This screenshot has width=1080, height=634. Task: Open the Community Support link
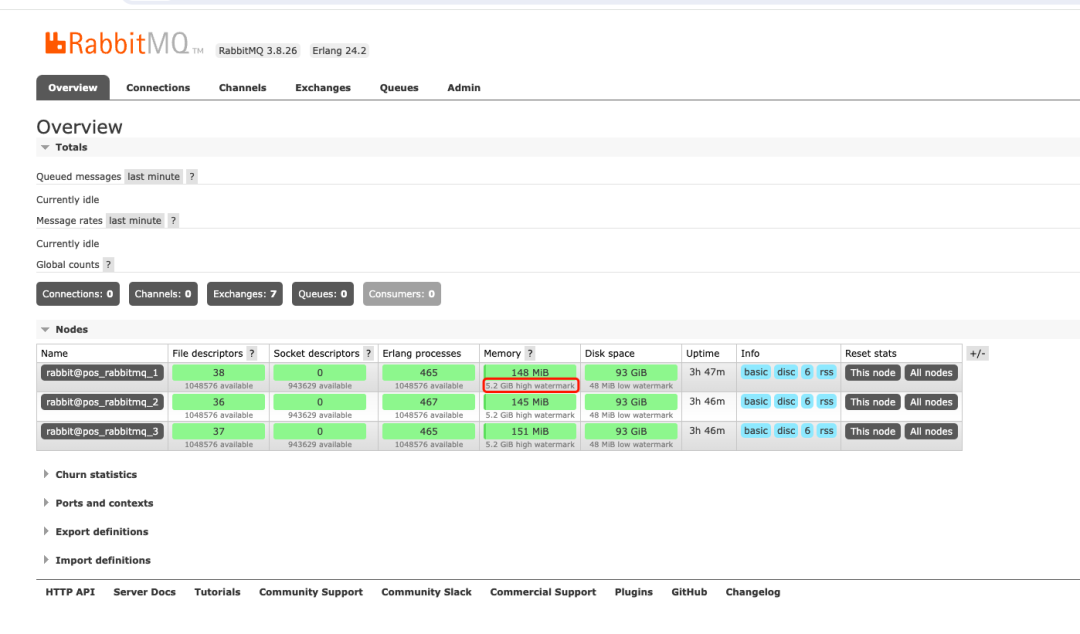pos(311,592)
